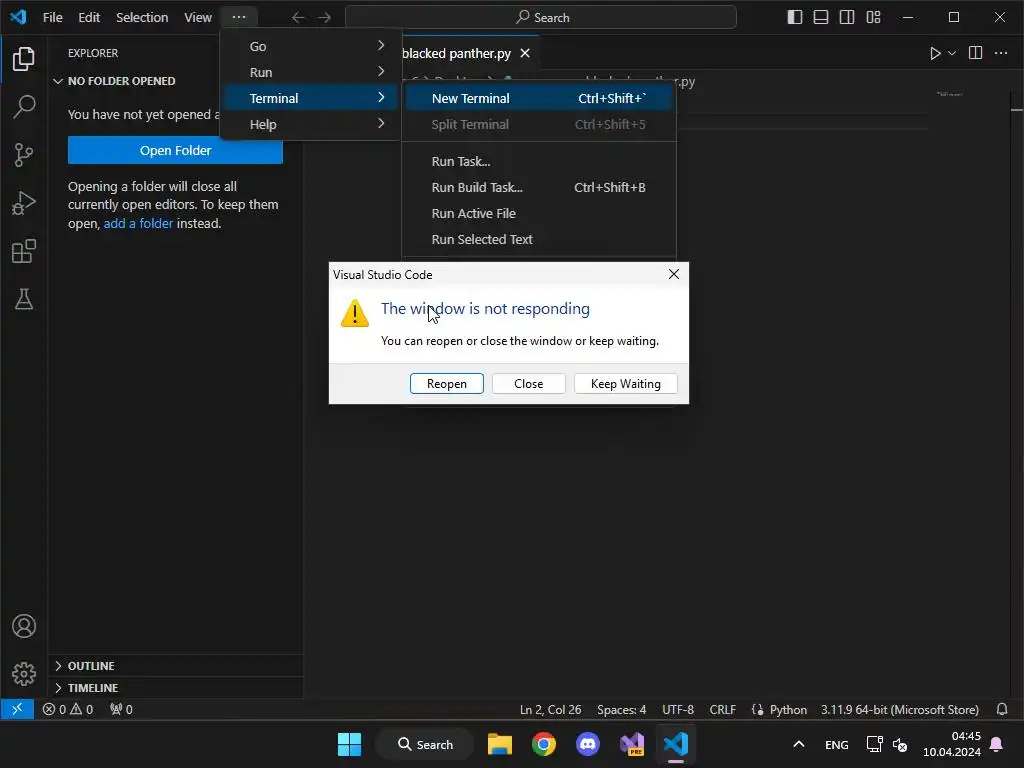Expand the TIMELINE section
This screenshot has width=1024, height=768.
175,688
